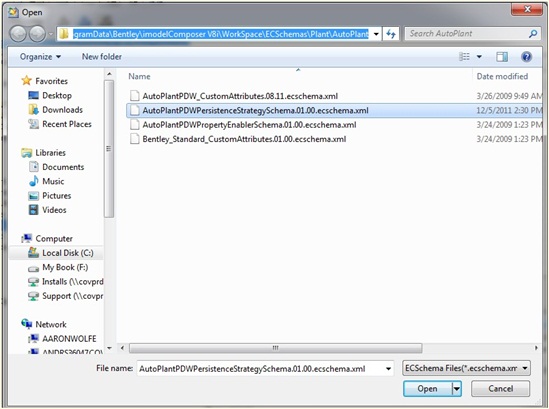Select AARONWOLFE network computer
Viewport: 549px width, 409px height.
[x=69, y=339]
